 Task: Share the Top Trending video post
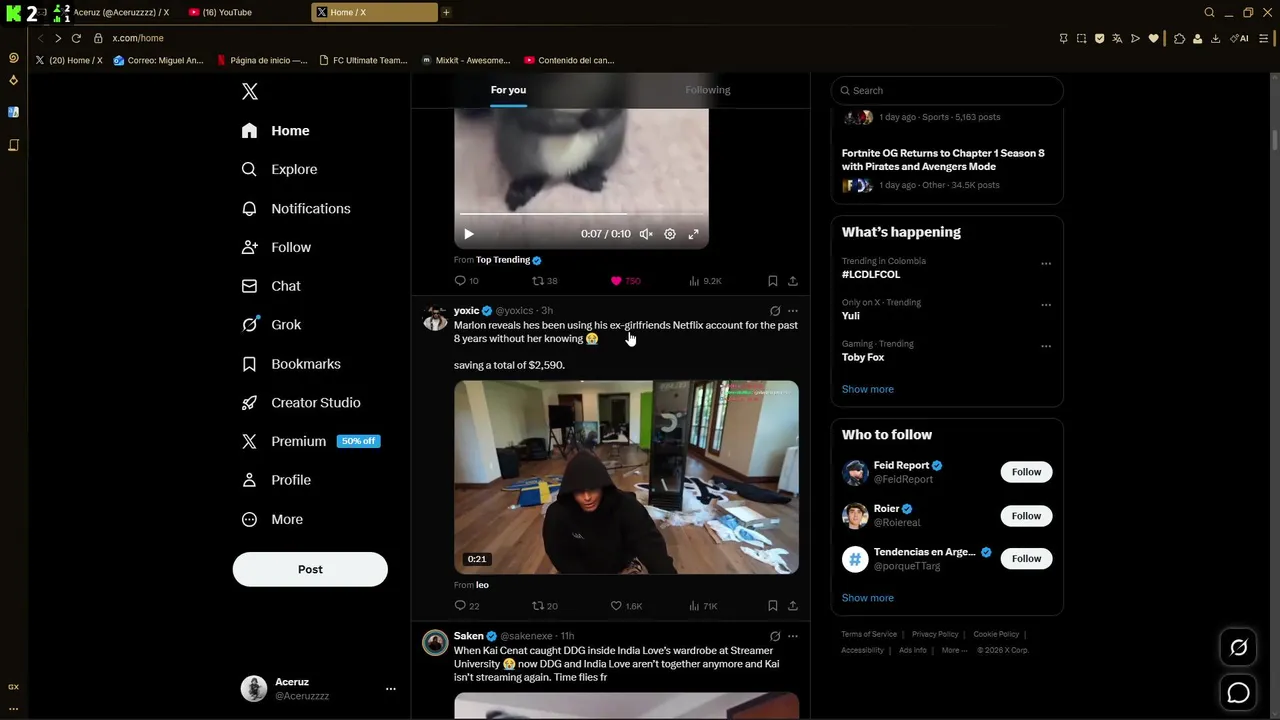pyautogui.click(x=793, y=281)
